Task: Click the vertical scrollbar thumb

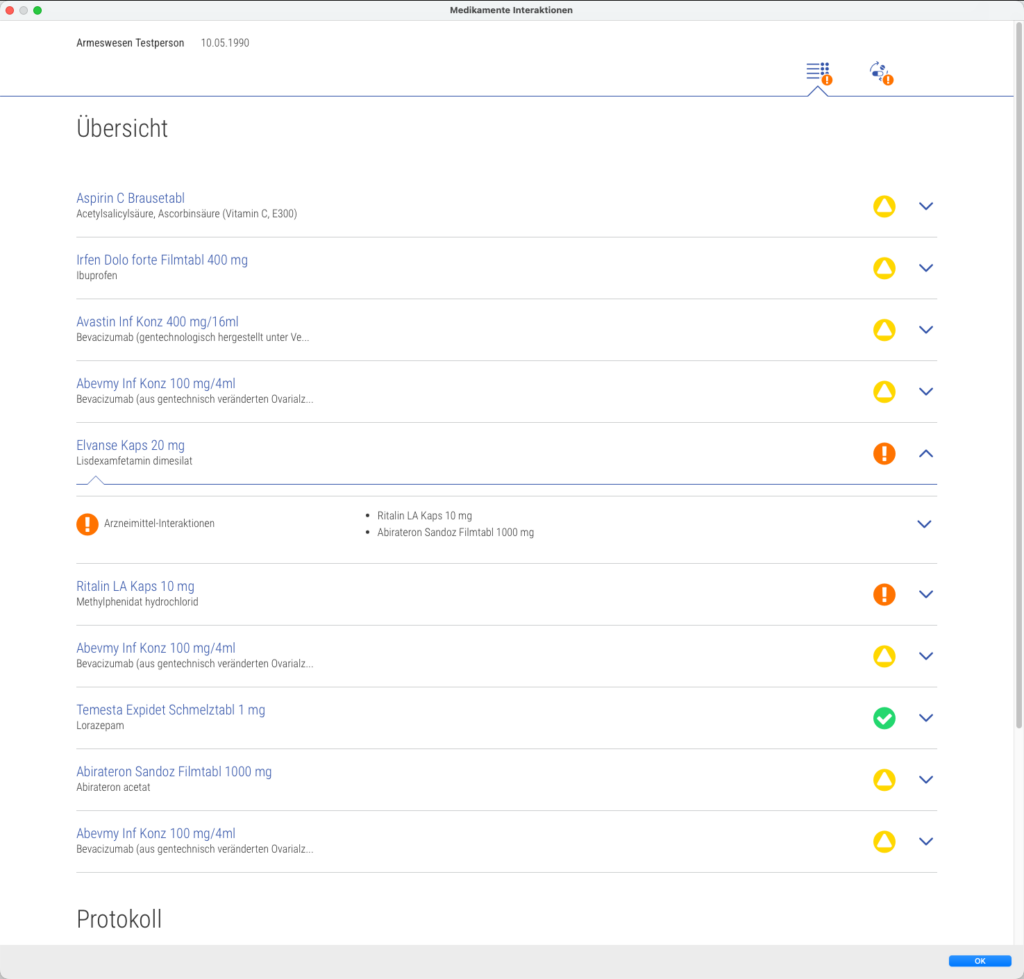Action: 1018,375
